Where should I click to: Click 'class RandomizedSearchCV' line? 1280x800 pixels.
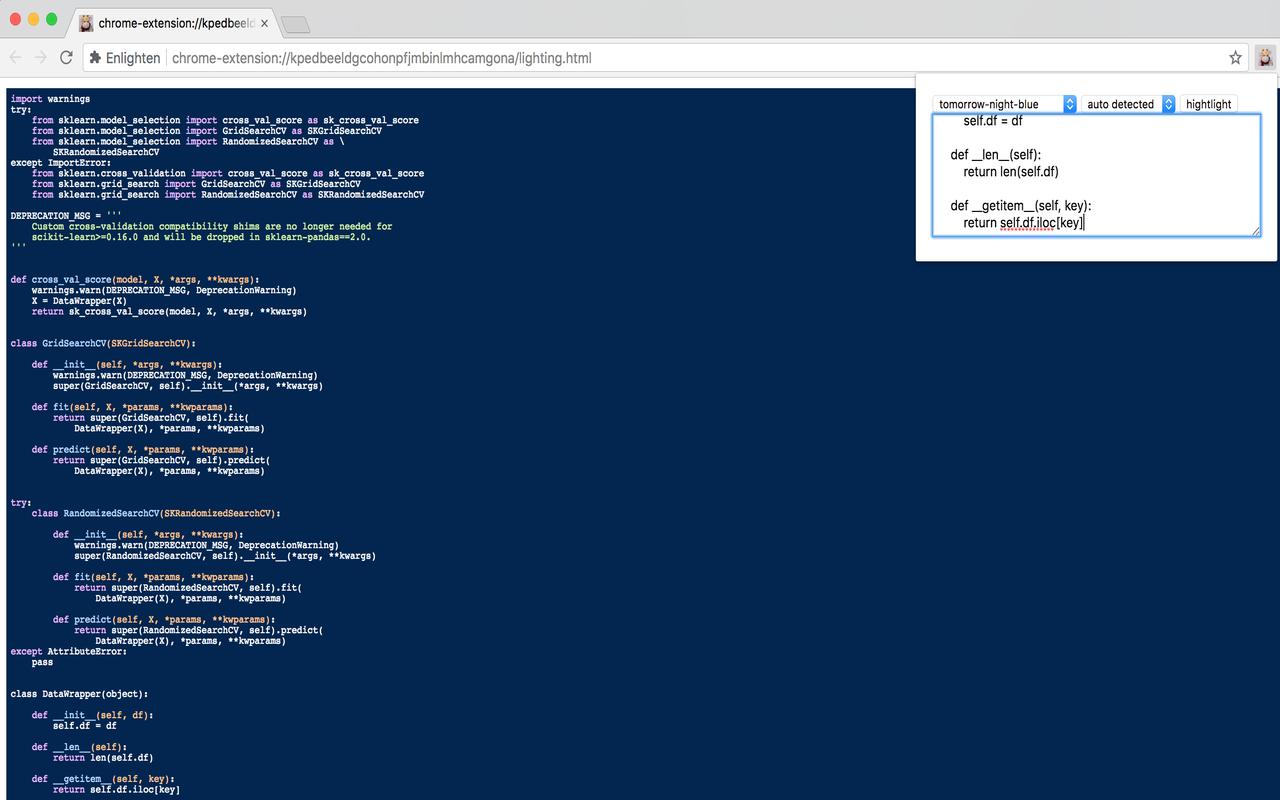pyautogui.click(x=156, y=513)
